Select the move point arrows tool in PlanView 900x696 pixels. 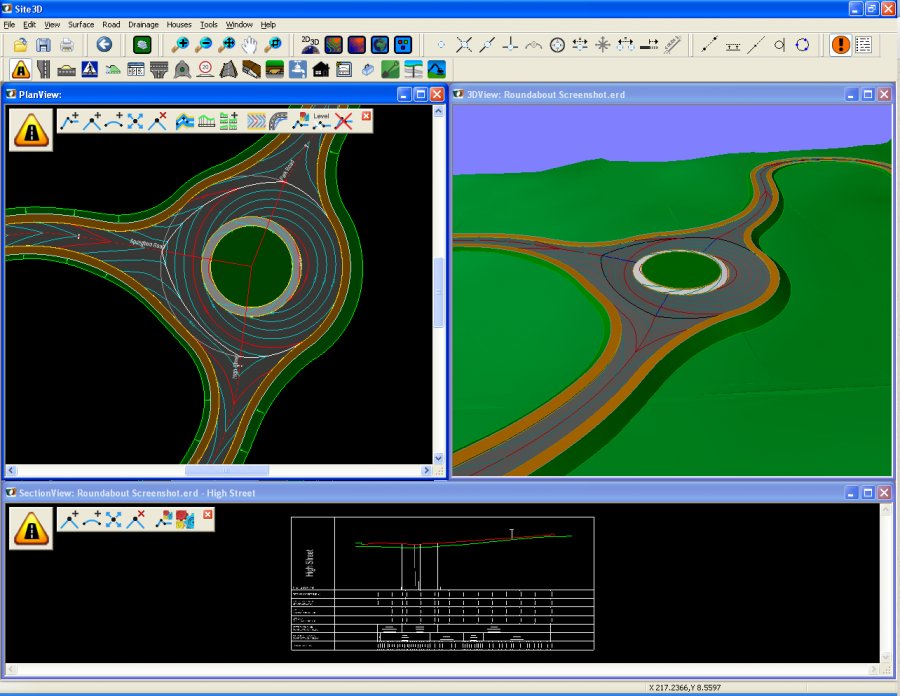tap(135, 121)
